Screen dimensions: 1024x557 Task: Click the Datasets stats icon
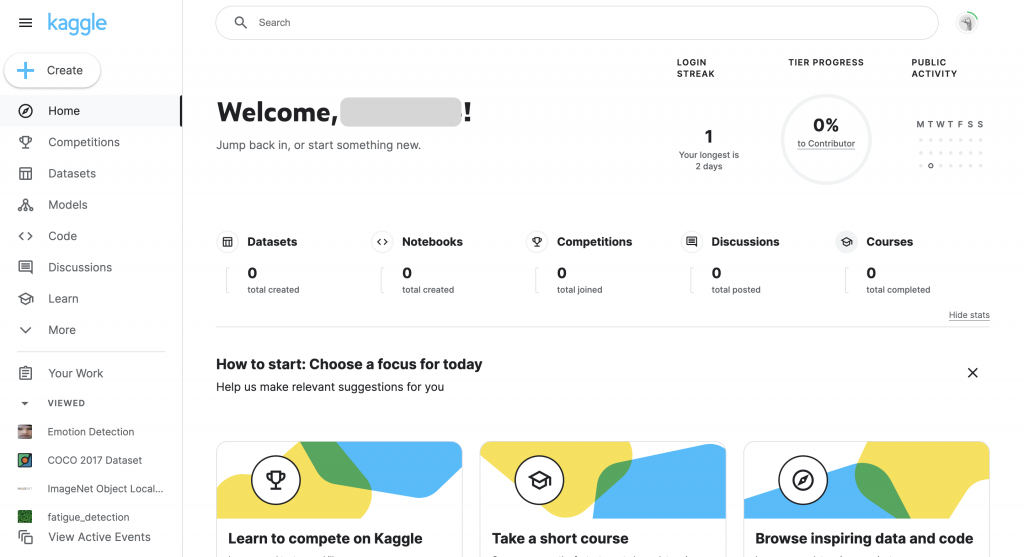tap(227, 242)
